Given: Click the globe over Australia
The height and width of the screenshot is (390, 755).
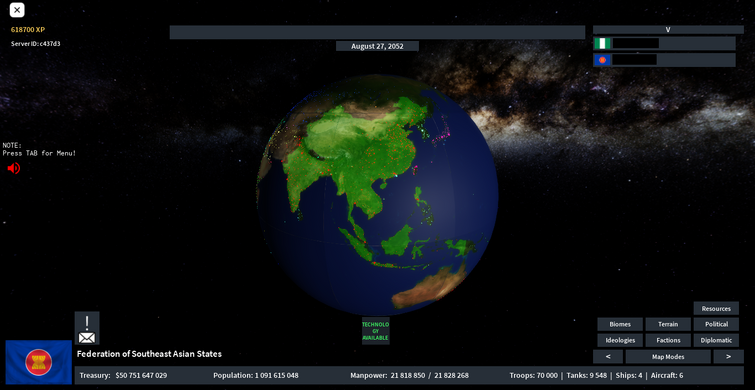Looking at the screenshot, I should coord(431,286).
